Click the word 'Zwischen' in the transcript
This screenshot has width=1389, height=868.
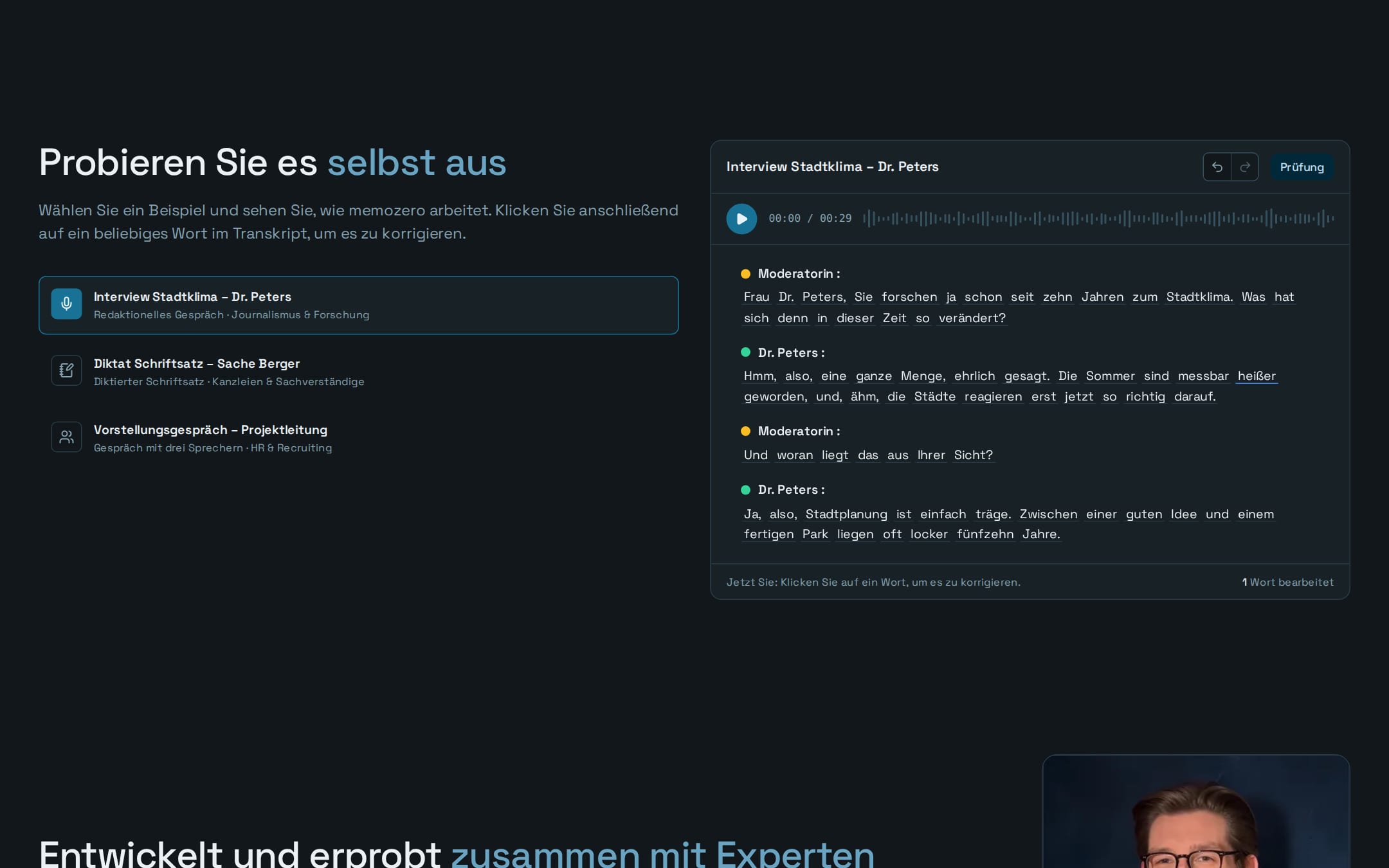(x=1048, y=514)
